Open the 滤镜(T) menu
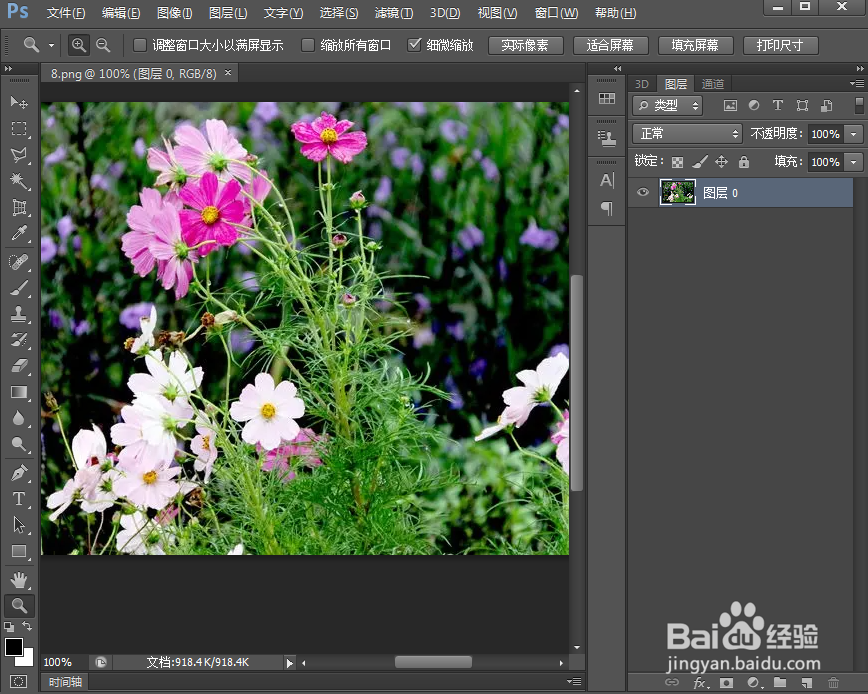Image resolution: width=868 pixels, height=694 pixels. 394,13
